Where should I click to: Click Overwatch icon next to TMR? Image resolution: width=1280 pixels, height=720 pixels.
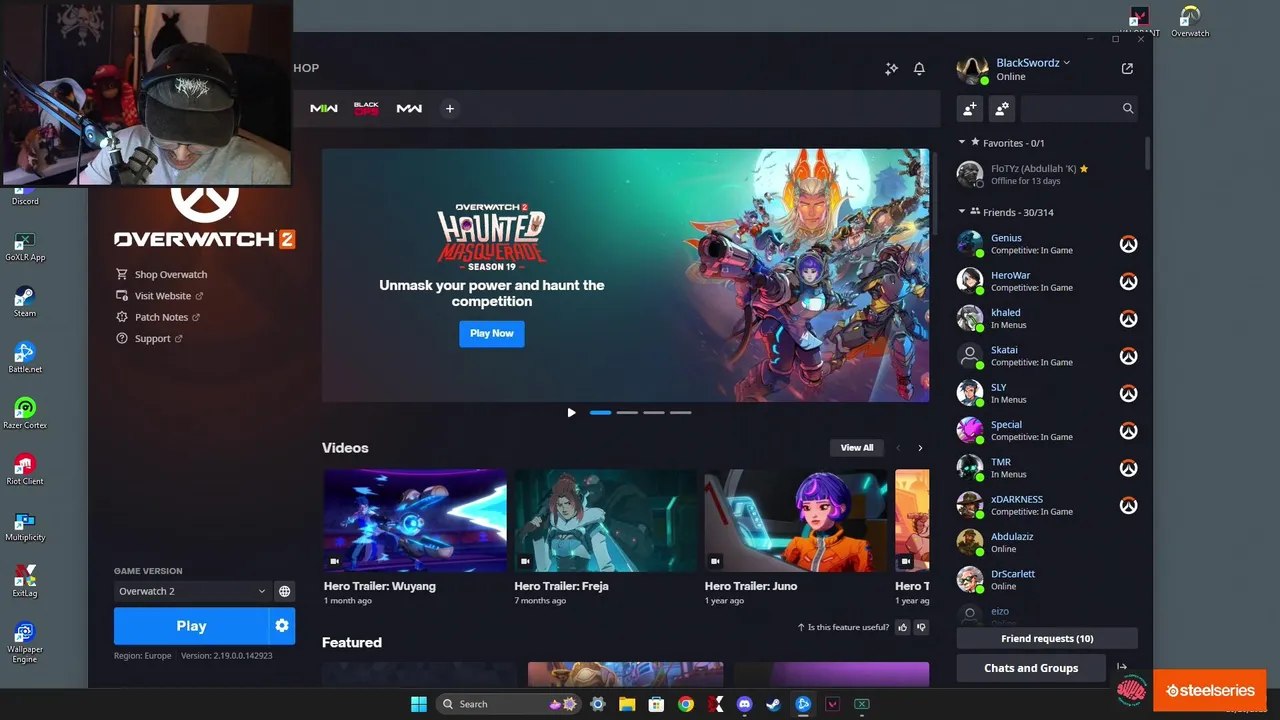coord(1128,468)
